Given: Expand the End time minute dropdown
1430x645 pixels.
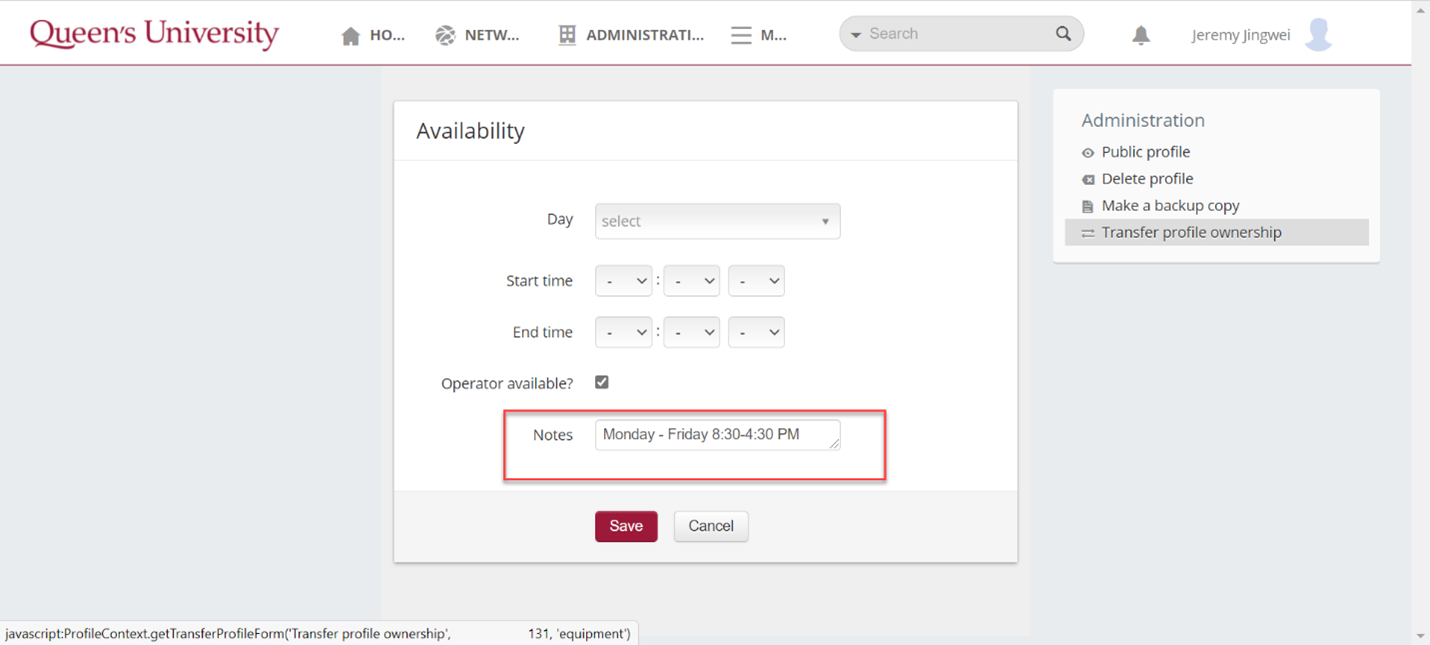Looking at the screenshot, I should click(691, 332).
